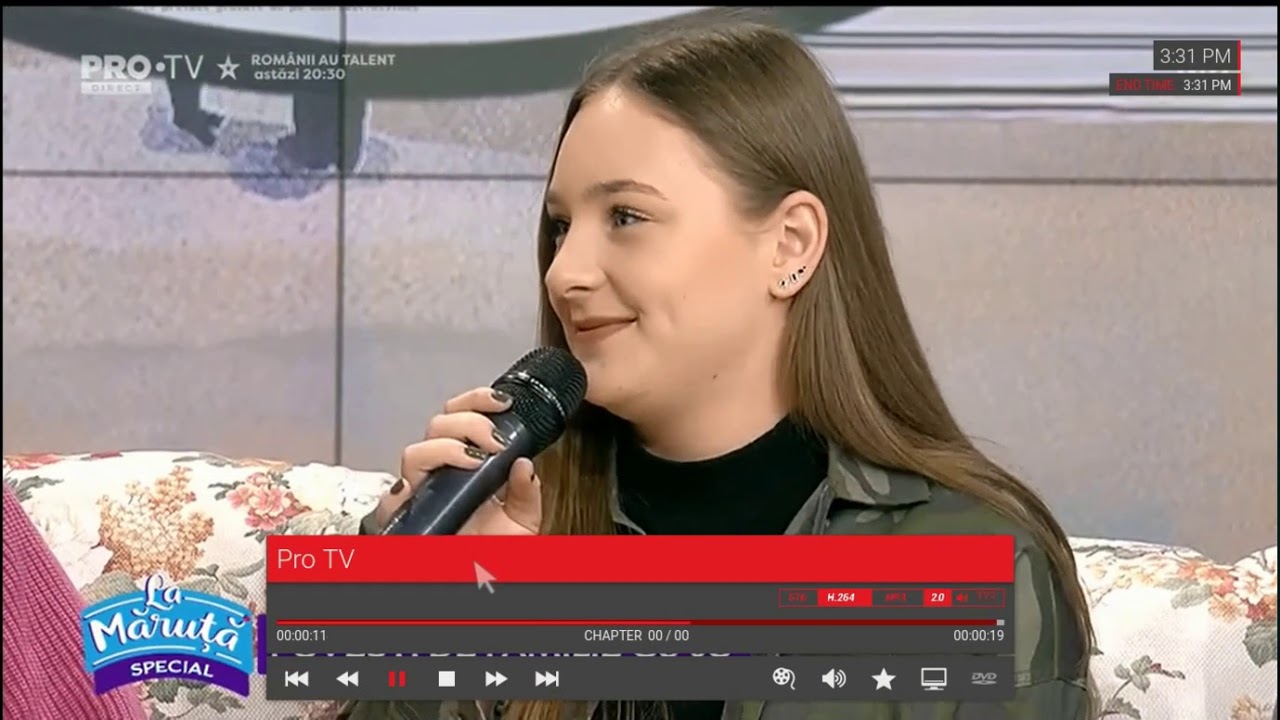Fast forward the video

[496, 679]
